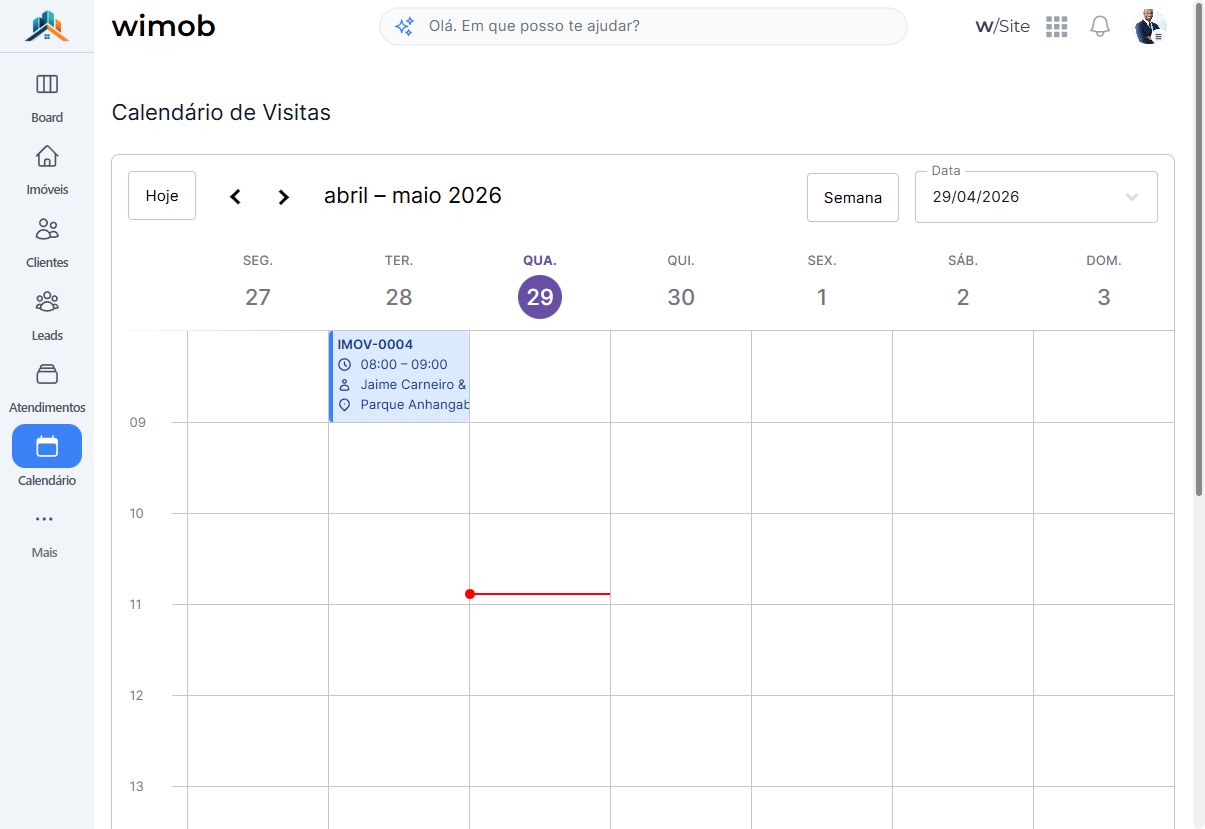Viewport: 1205px width, 829px height.
Task: Click the 12 hour label
Action: pos(137,696)
